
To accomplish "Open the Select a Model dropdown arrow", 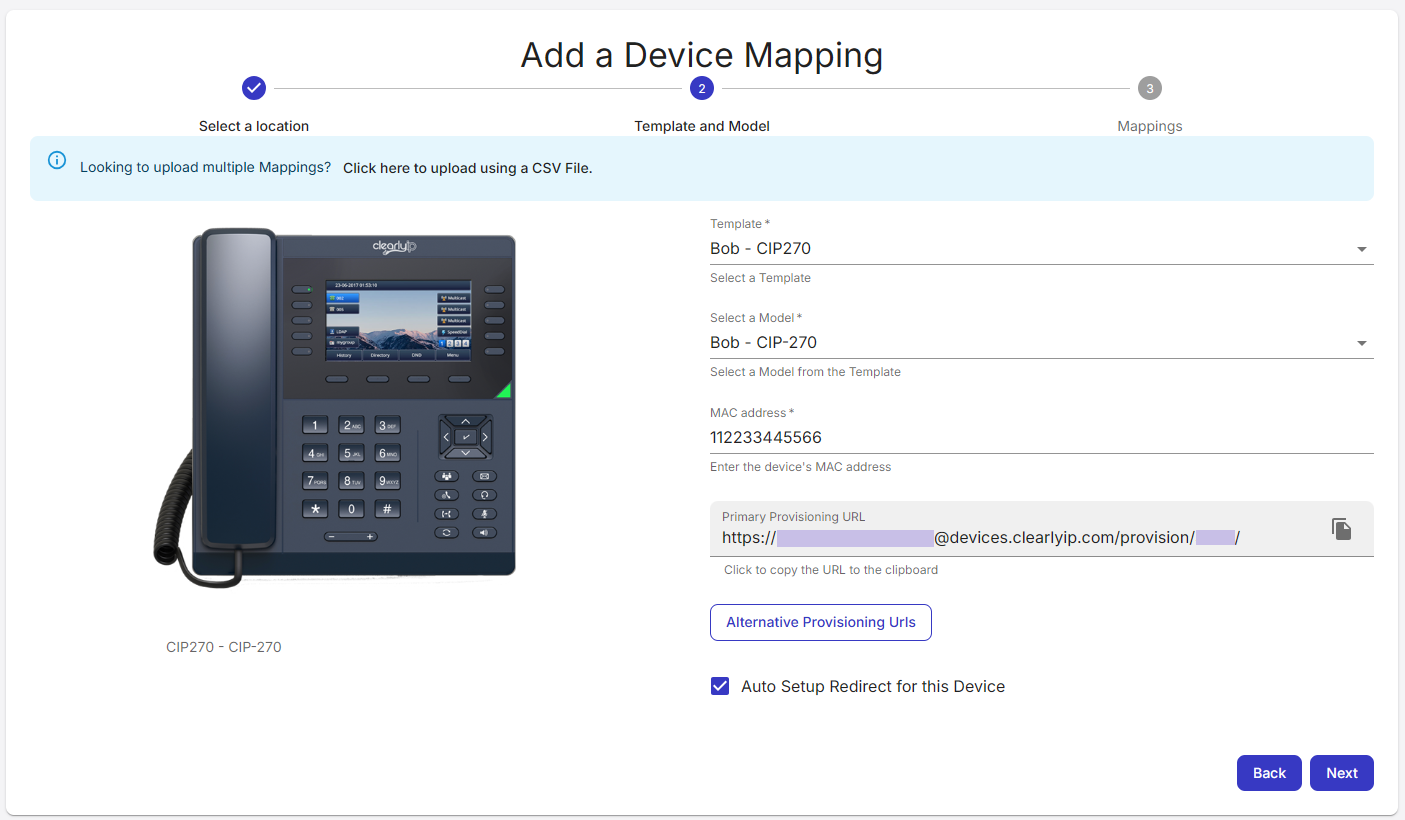I will (x=1362, y=343).
